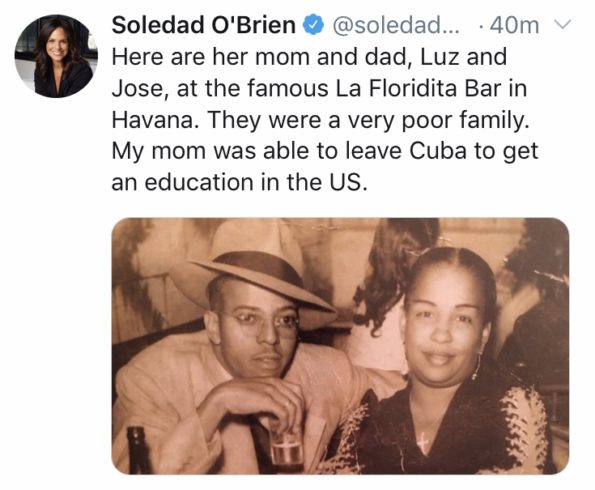Click the tweet text body
Screen dimensions: 595x490
(325, 120)
